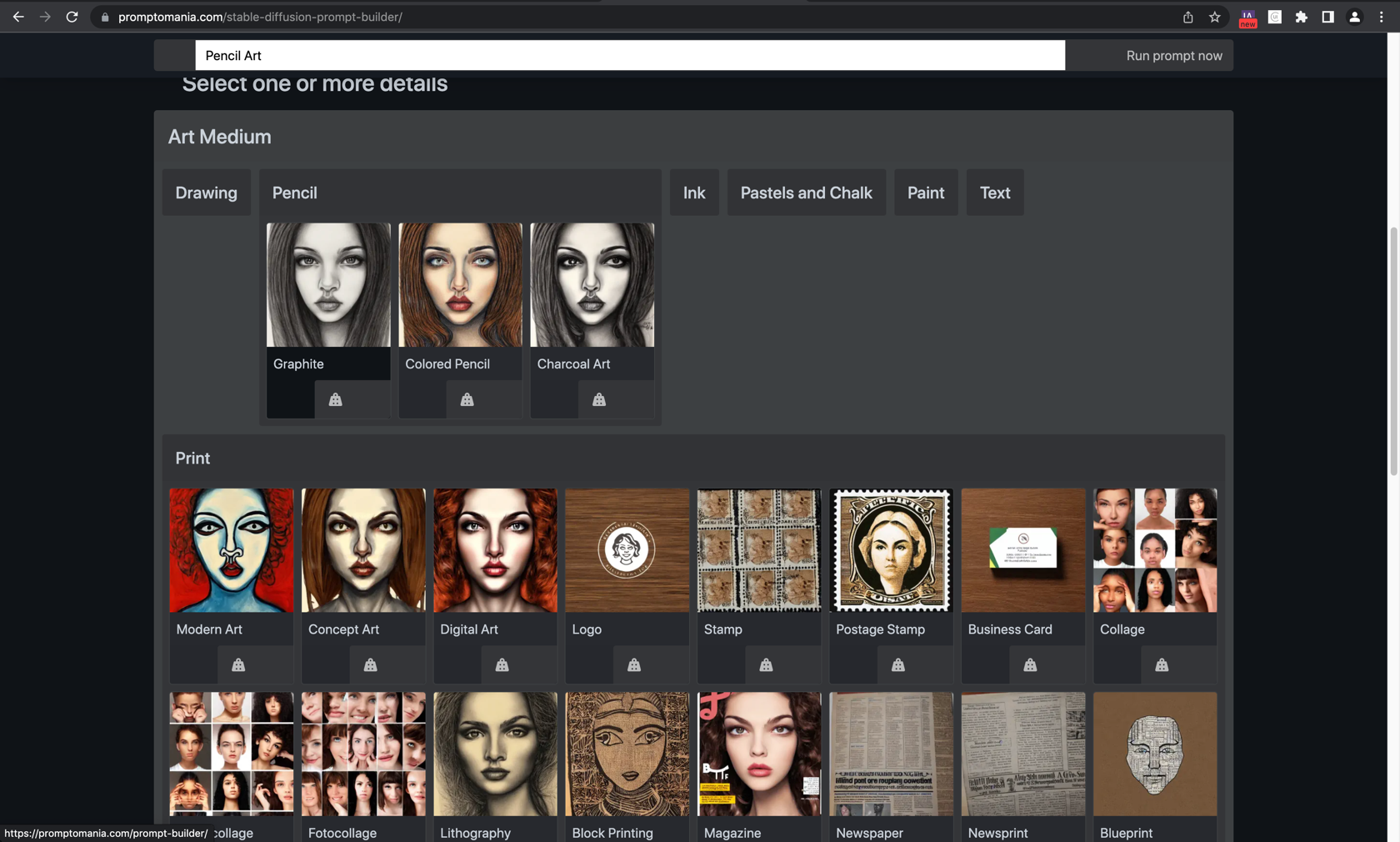Choose the Stamp thumbnail

pyautogui.click(x=759, y=550)
